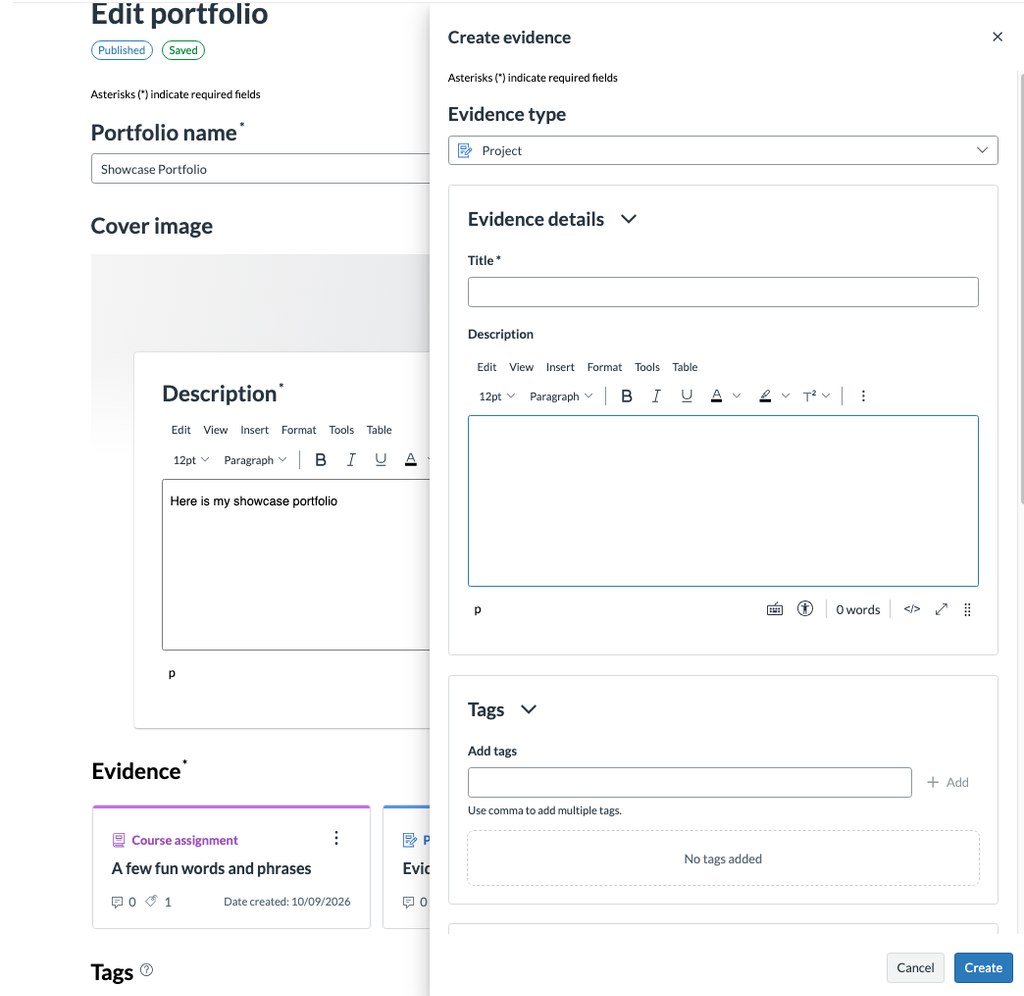Collapse the Tags section in Create evidence
Screen dimensions: 1024x996
528,709
